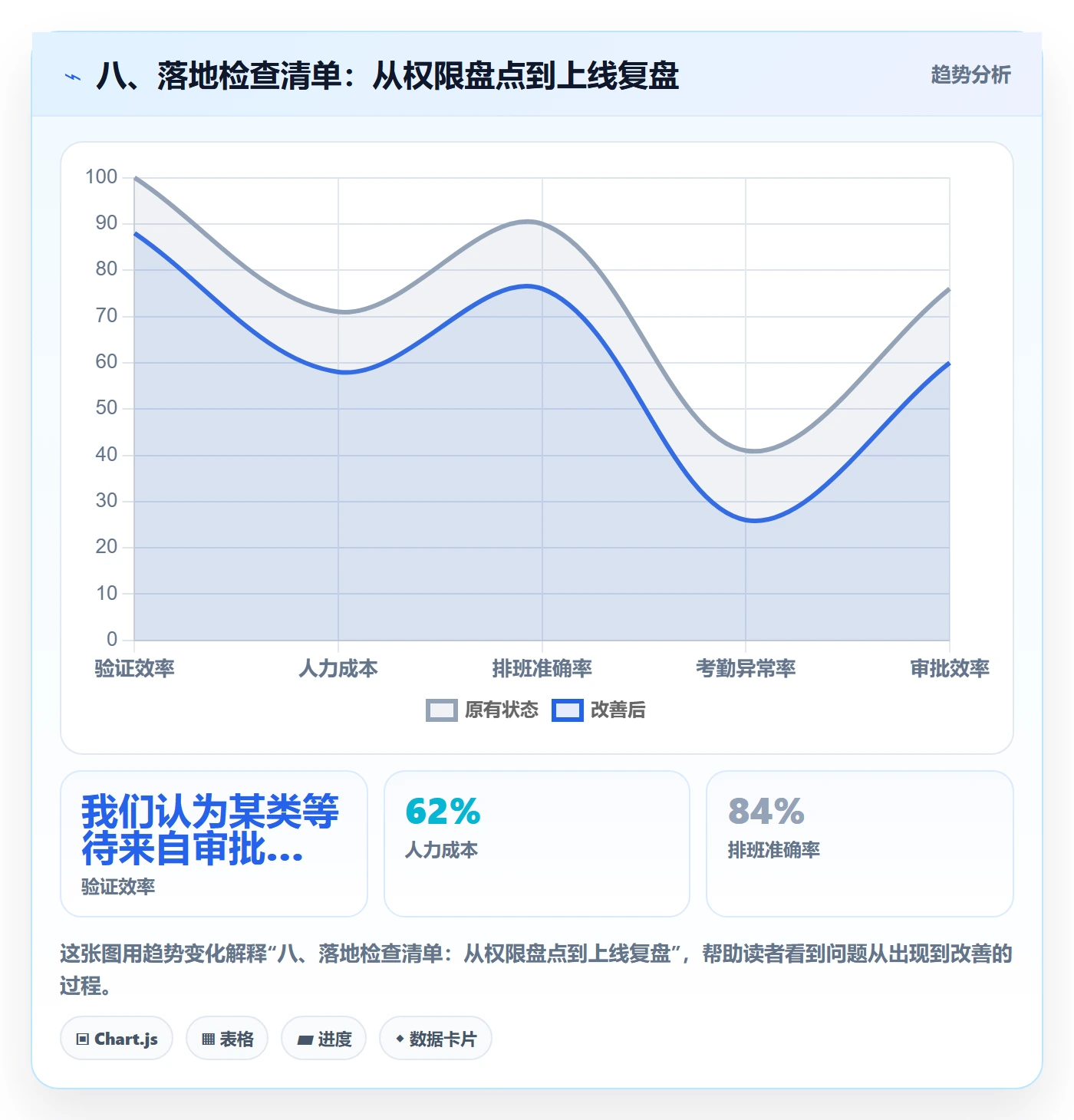This screenshot has height=1120, width=1074.
Task: Toggle the 原有状态 legend swatch
Action: (442, 710)
